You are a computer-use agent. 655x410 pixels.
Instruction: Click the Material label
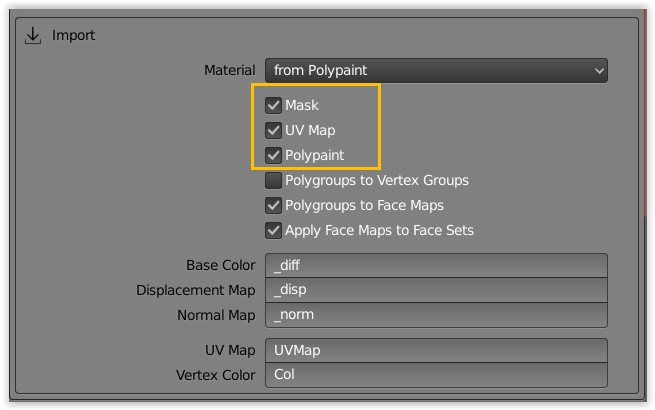[229, 70]
